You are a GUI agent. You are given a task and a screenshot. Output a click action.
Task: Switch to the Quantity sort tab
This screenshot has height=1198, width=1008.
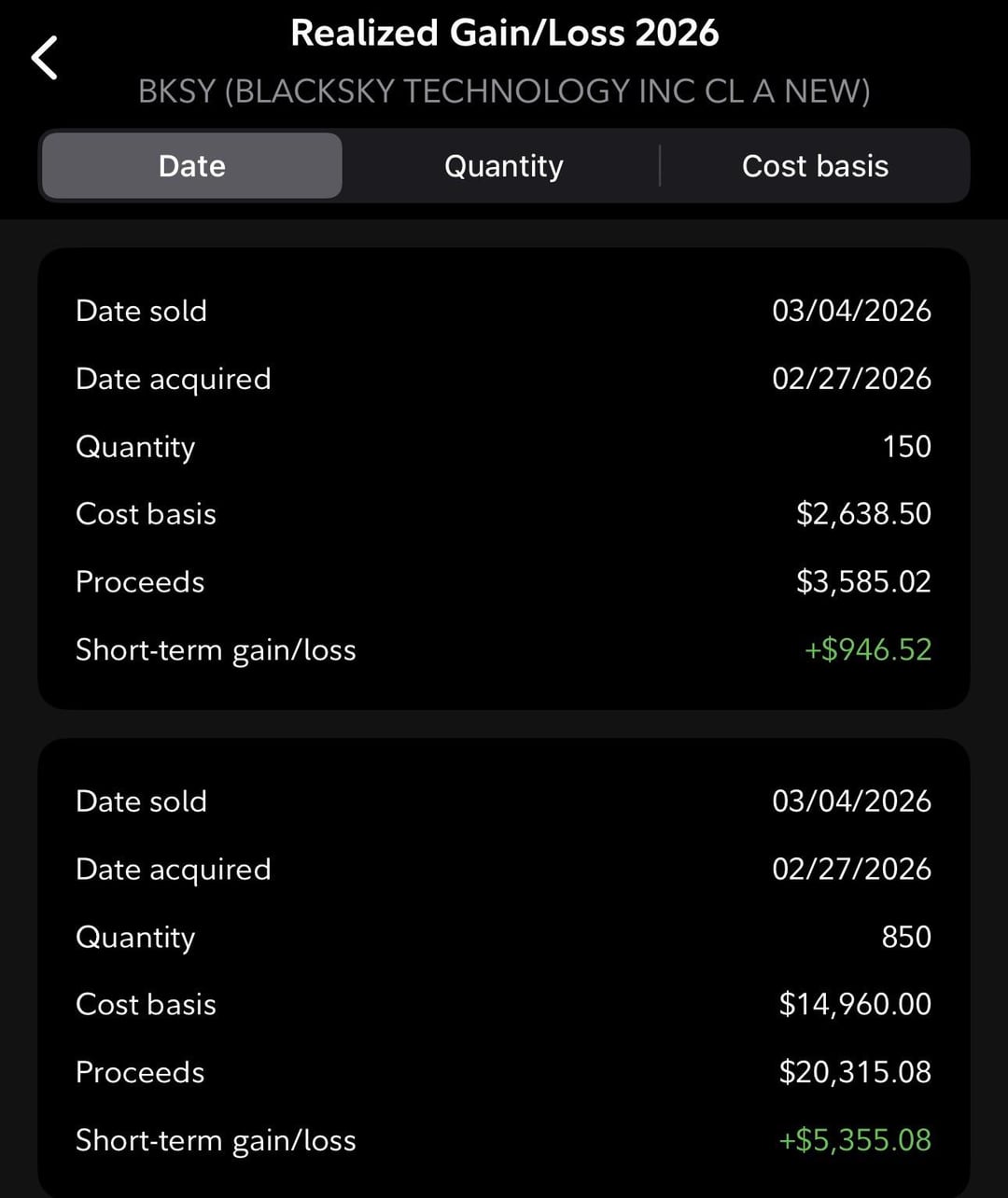click(x=504, y=166)
